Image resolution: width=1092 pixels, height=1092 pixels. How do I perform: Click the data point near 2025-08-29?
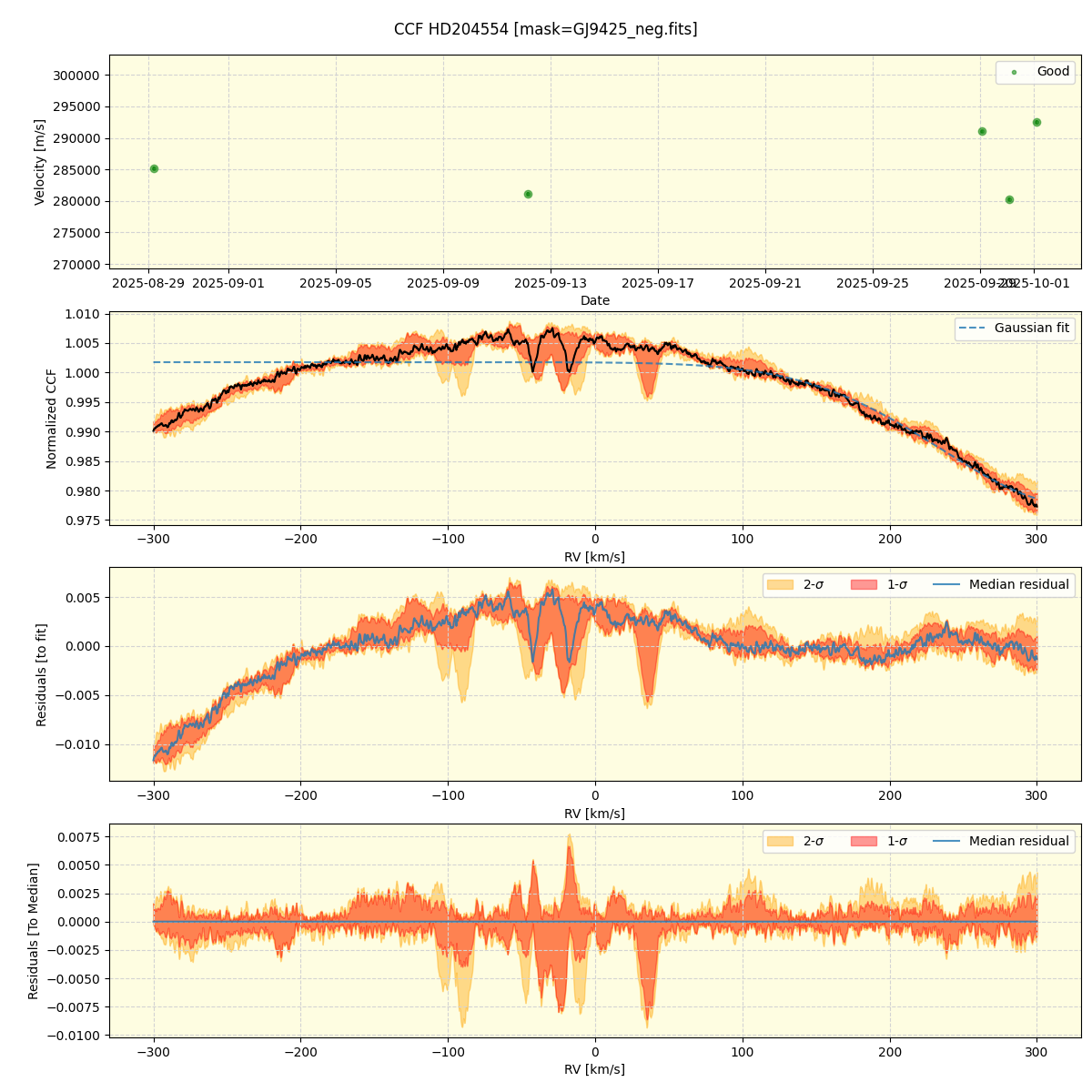tap(154, 168)
